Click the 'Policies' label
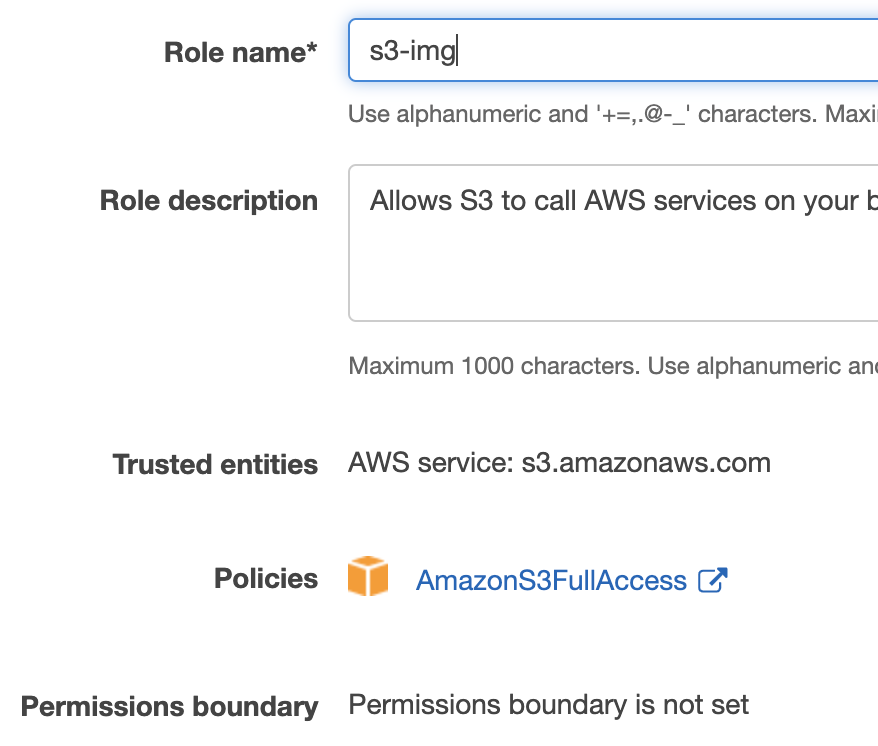This screenshot has height=746, width=878. click(265, 579)
